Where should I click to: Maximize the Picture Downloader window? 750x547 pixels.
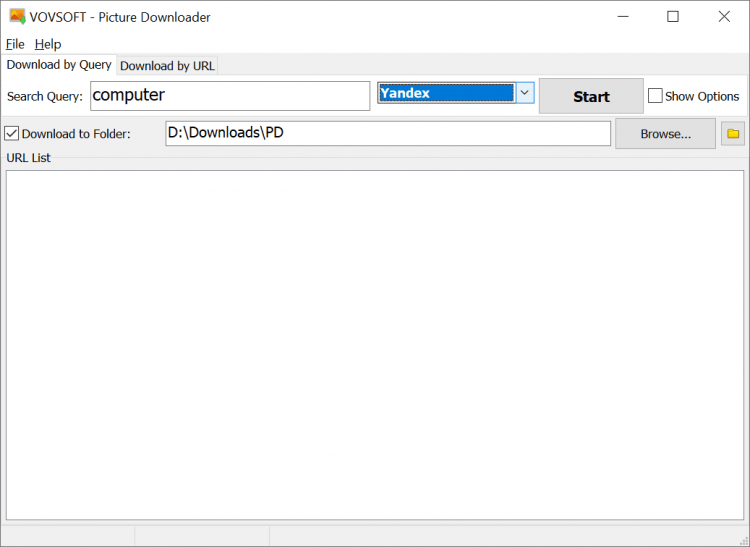click(x=673, y=17)
